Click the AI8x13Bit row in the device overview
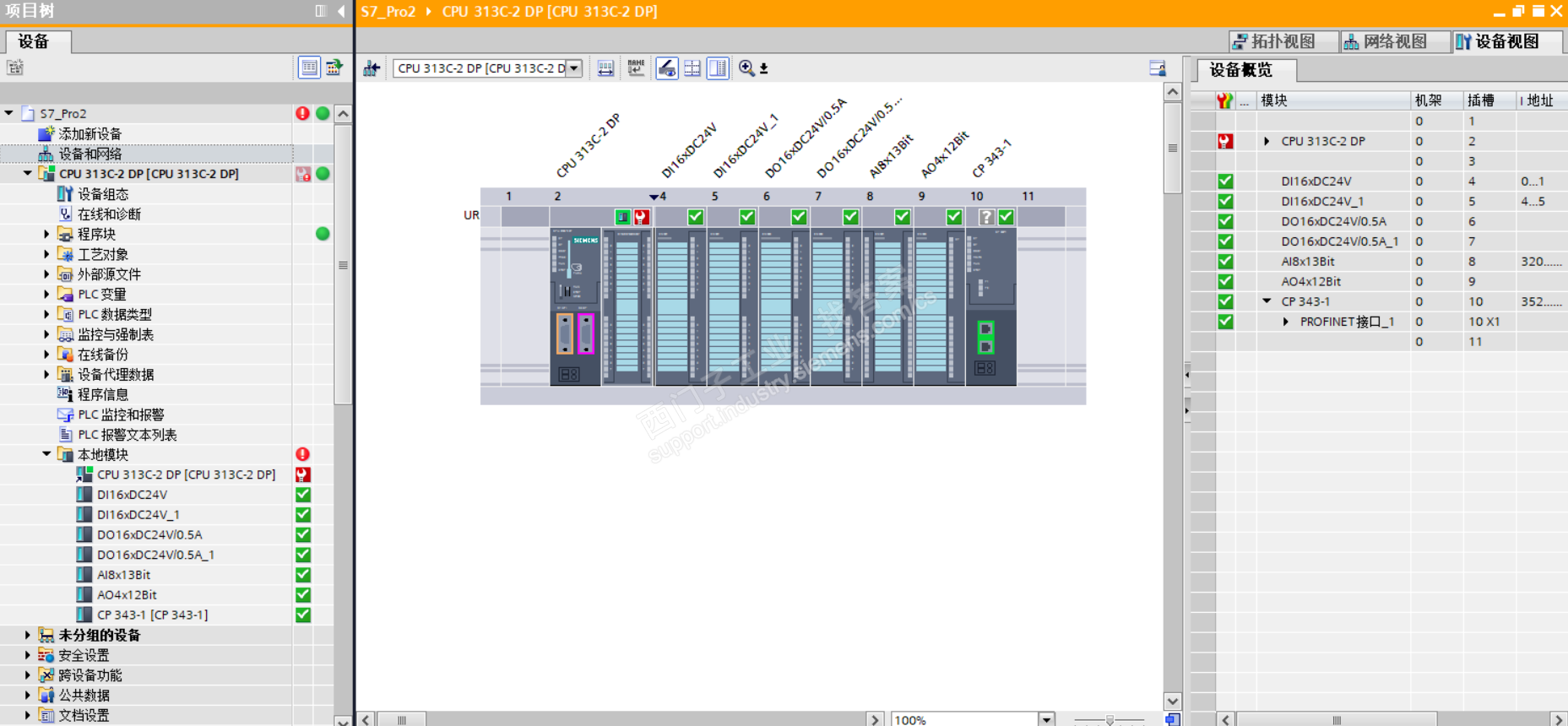The width and height of the screenshot is (1568, 726). pyautogui.click(x=1390, y=262)
